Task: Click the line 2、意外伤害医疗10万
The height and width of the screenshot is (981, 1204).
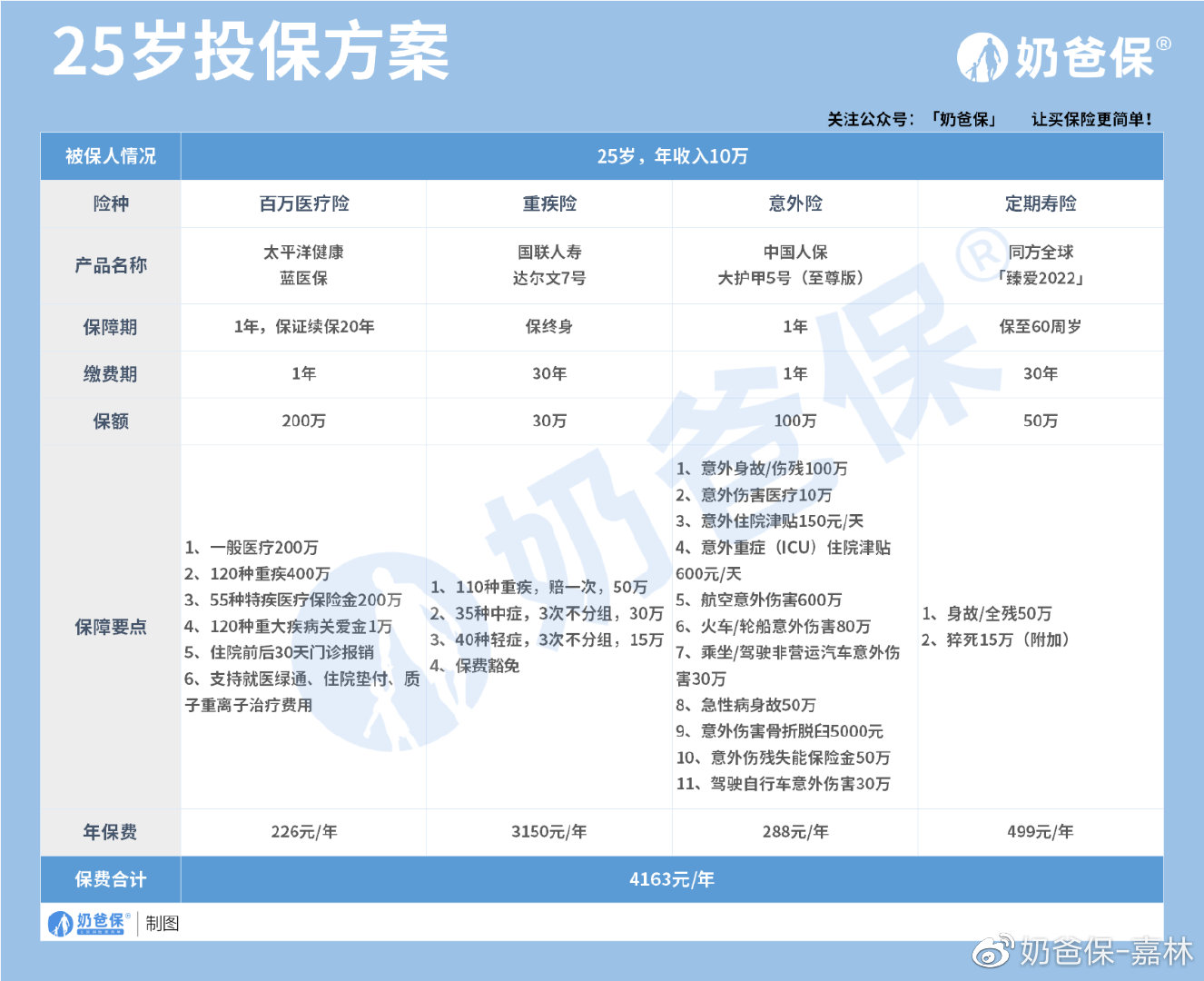Action: tap(754, 495)
